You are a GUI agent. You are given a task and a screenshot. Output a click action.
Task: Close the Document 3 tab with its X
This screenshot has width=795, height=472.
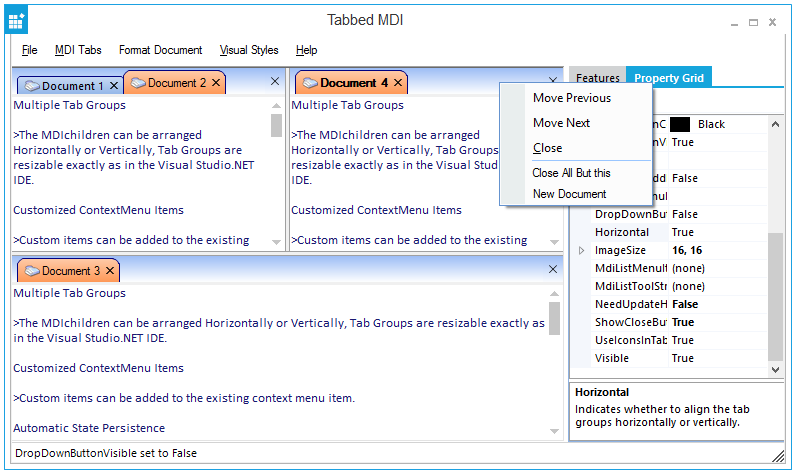click(110, 271)
